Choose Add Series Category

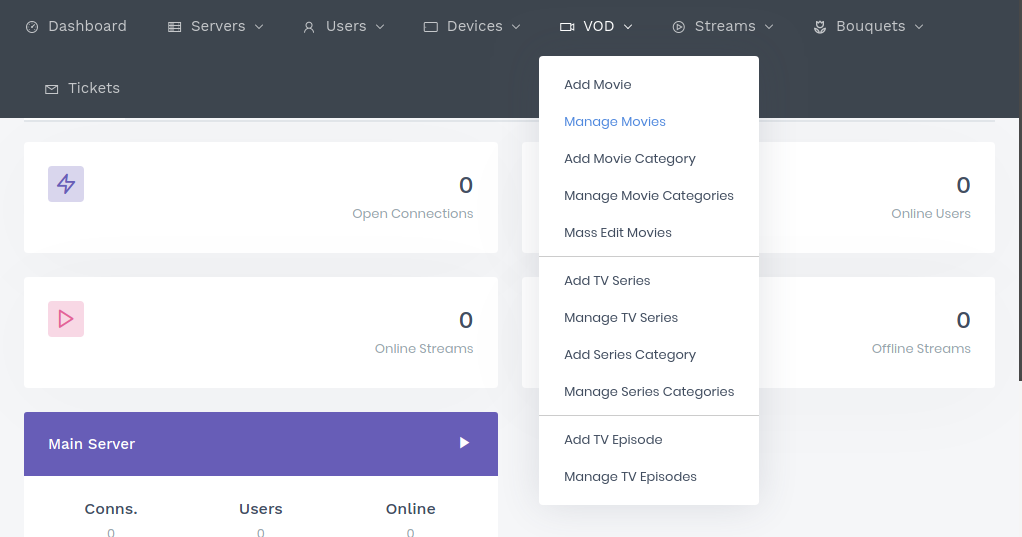tap(630, 355)
